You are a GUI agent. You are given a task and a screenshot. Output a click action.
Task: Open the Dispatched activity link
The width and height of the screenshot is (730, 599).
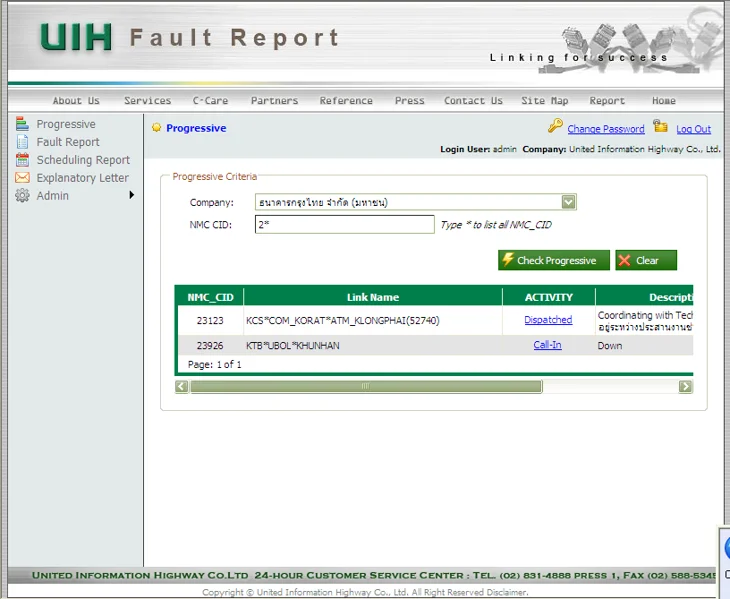pyautogui.click(x=548, y=320)
